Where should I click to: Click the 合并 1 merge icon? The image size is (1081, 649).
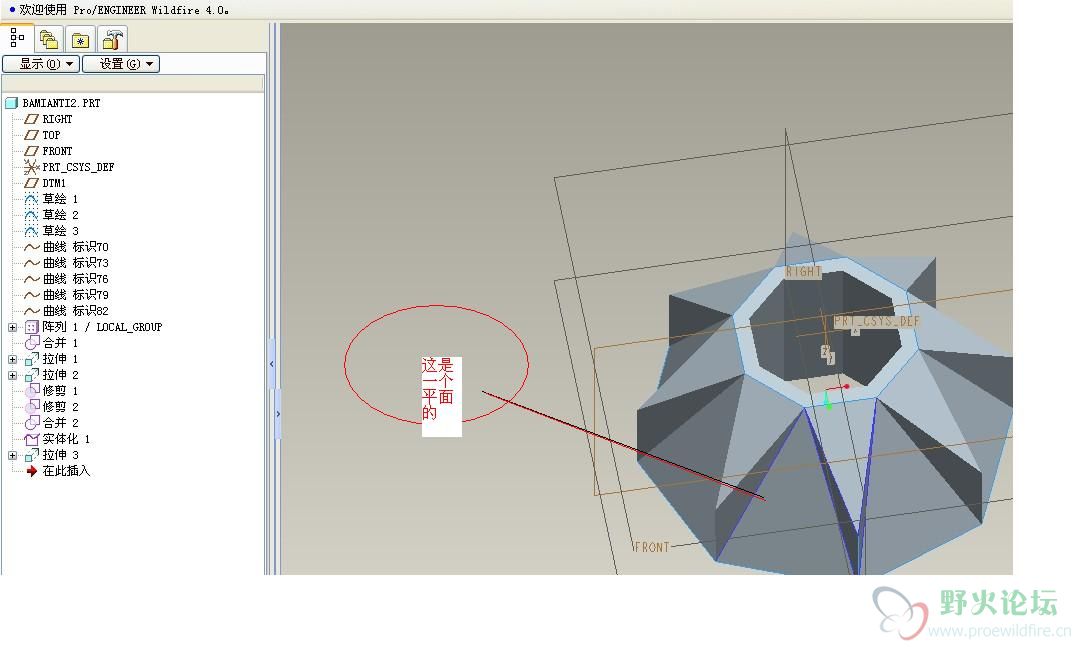32,343
